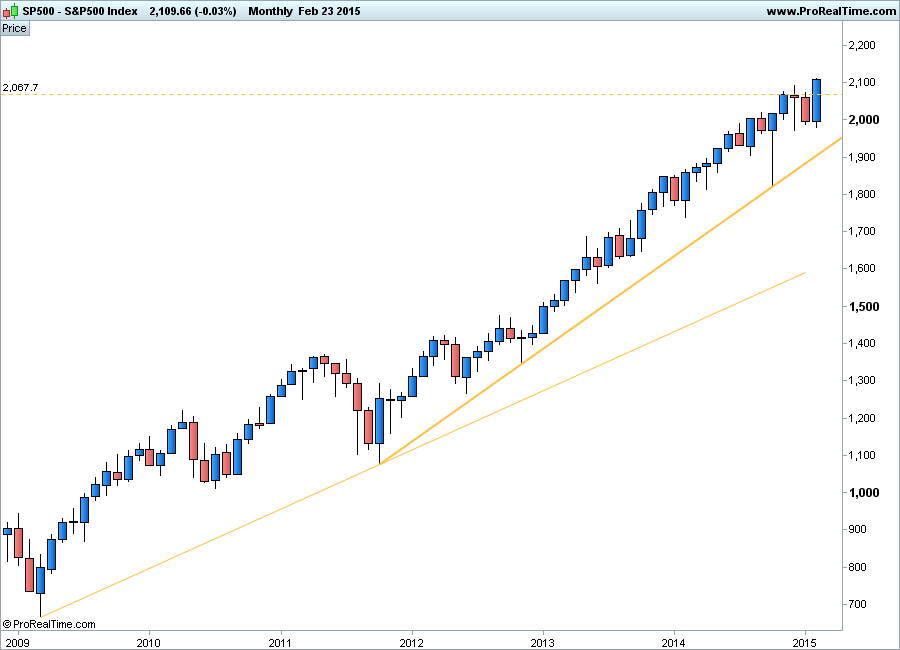The image size is (900, 650).
Task: Click the 2009 year label on time axis
Action: [x=17, y=643]
